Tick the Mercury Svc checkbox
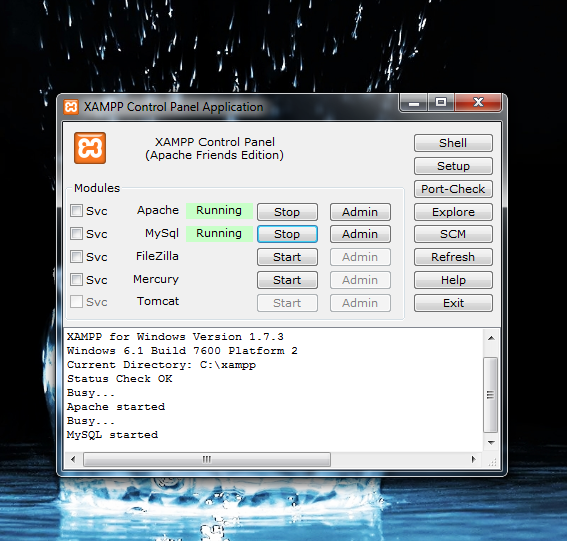The image size is (567, 541). click(76, 280)
